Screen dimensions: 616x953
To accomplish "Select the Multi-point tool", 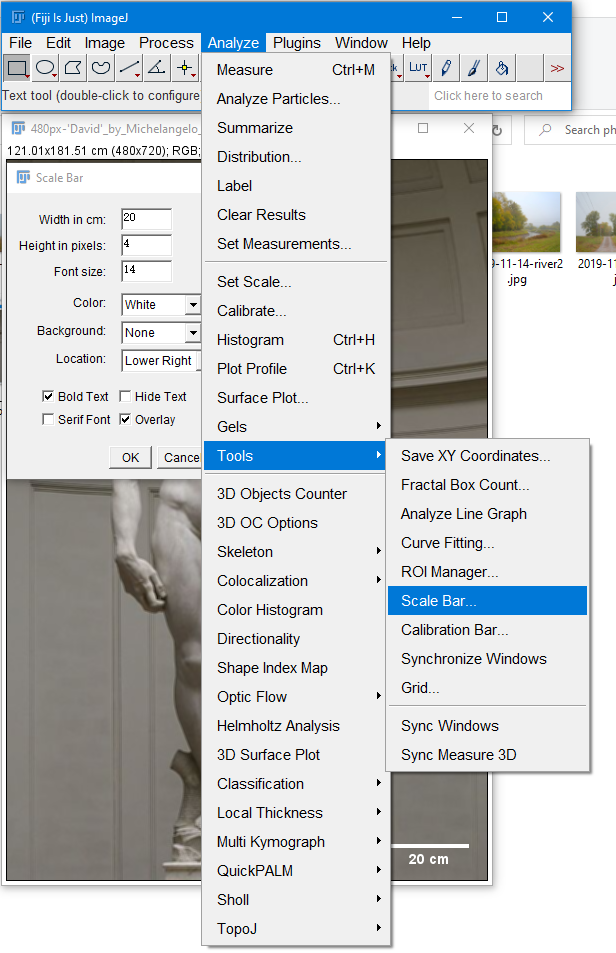I will (x=185, y=68).
